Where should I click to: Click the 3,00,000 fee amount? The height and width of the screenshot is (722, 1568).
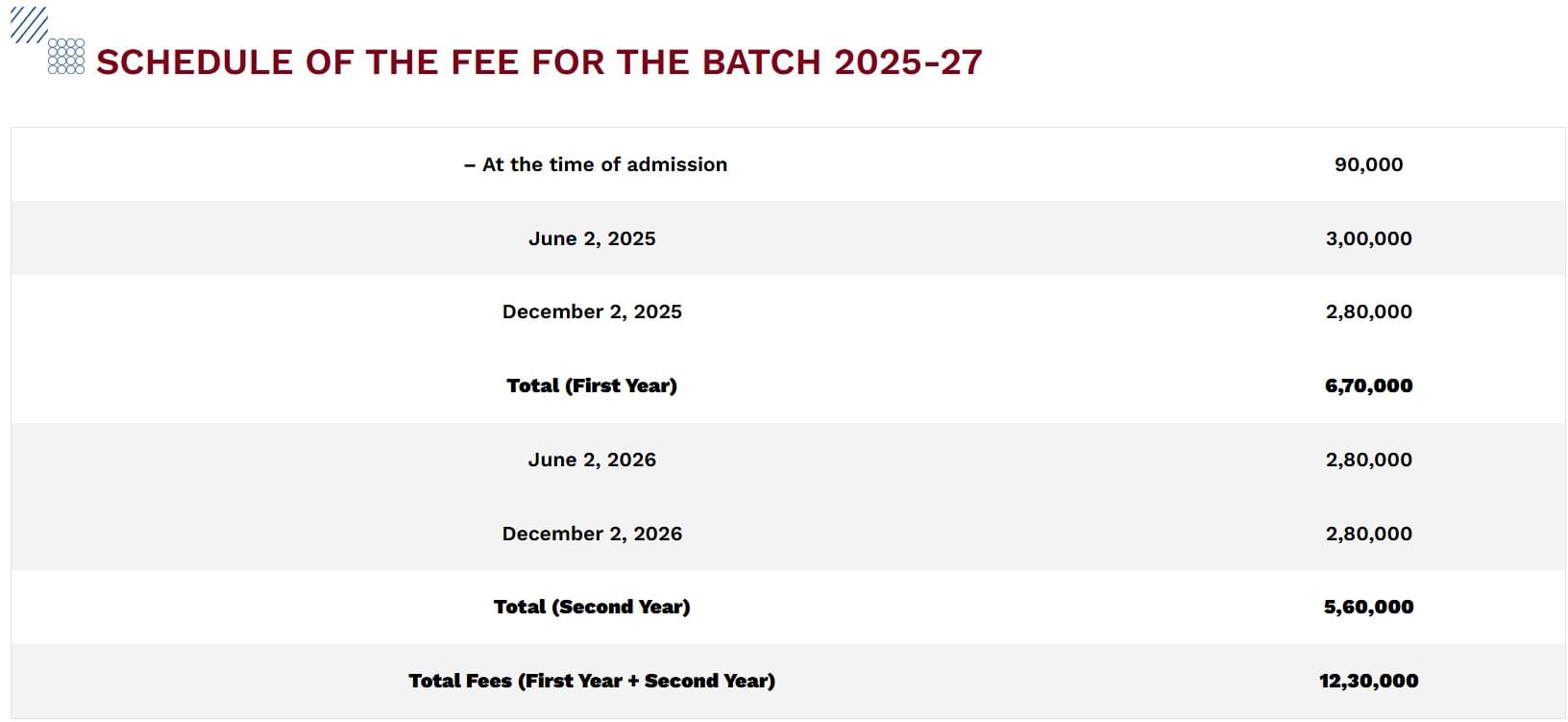pos(1368,238)
